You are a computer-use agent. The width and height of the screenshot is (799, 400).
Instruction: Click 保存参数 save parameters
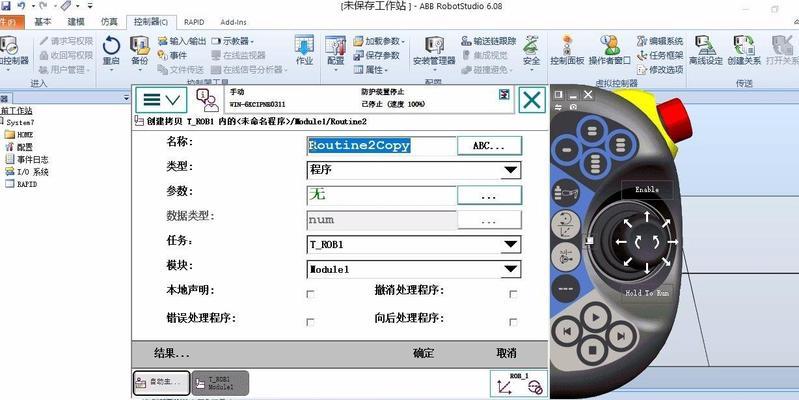coord(377,55)
